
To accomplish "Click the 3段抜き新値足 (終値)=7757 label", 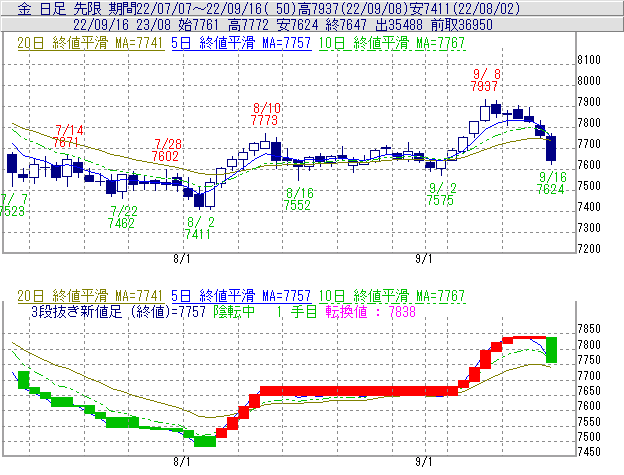I will [118, 311].
